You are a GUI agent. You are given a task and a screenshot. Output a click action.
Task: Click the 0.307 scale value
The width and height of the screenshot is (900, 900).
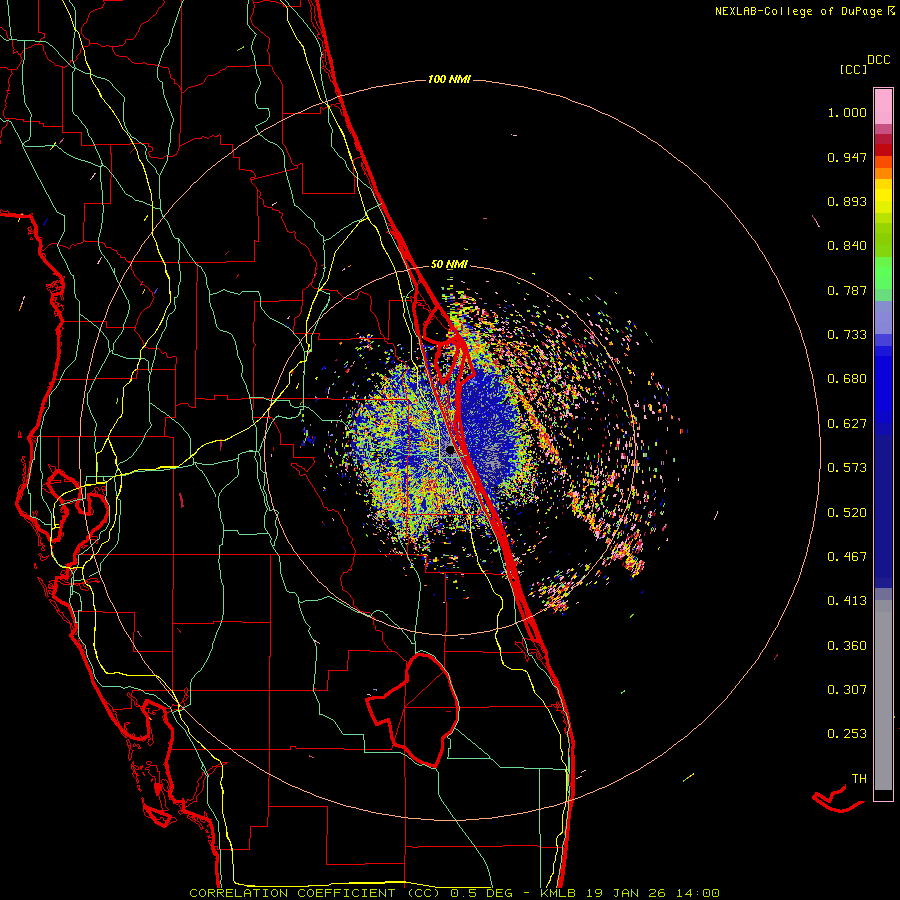coord(847,690)
